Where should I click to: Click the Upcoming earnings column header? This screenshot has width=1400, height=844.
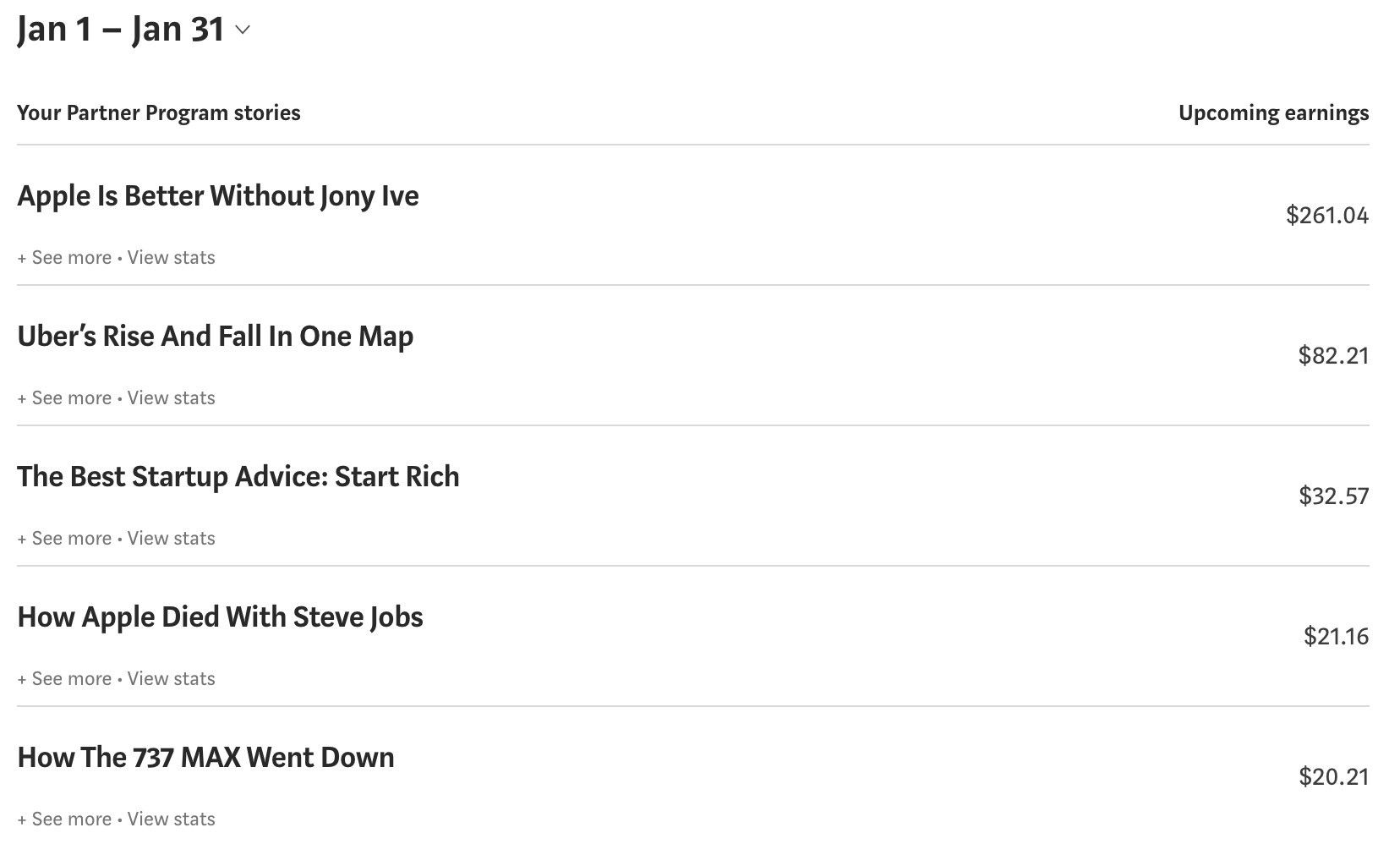pyautogui.click(x=1274, y=113)
